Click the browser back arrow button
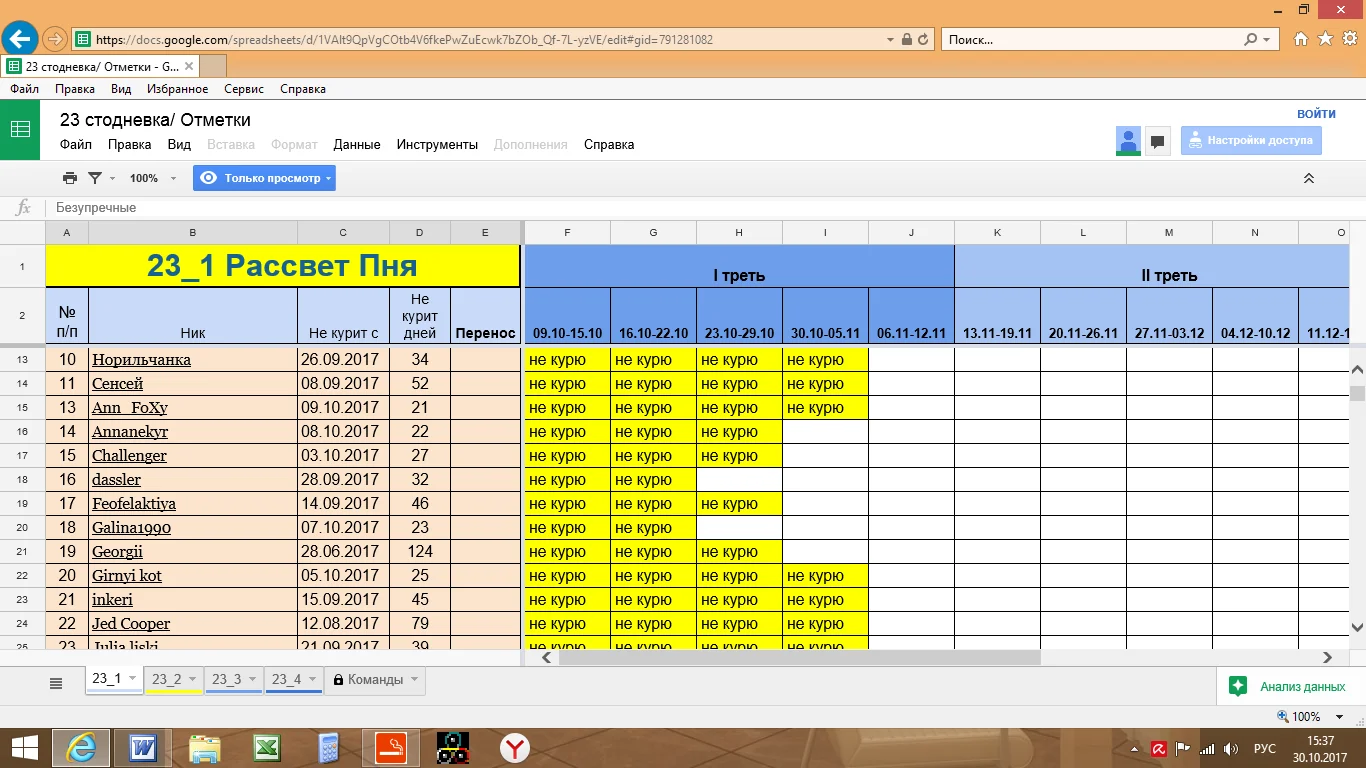 (20, 39)
